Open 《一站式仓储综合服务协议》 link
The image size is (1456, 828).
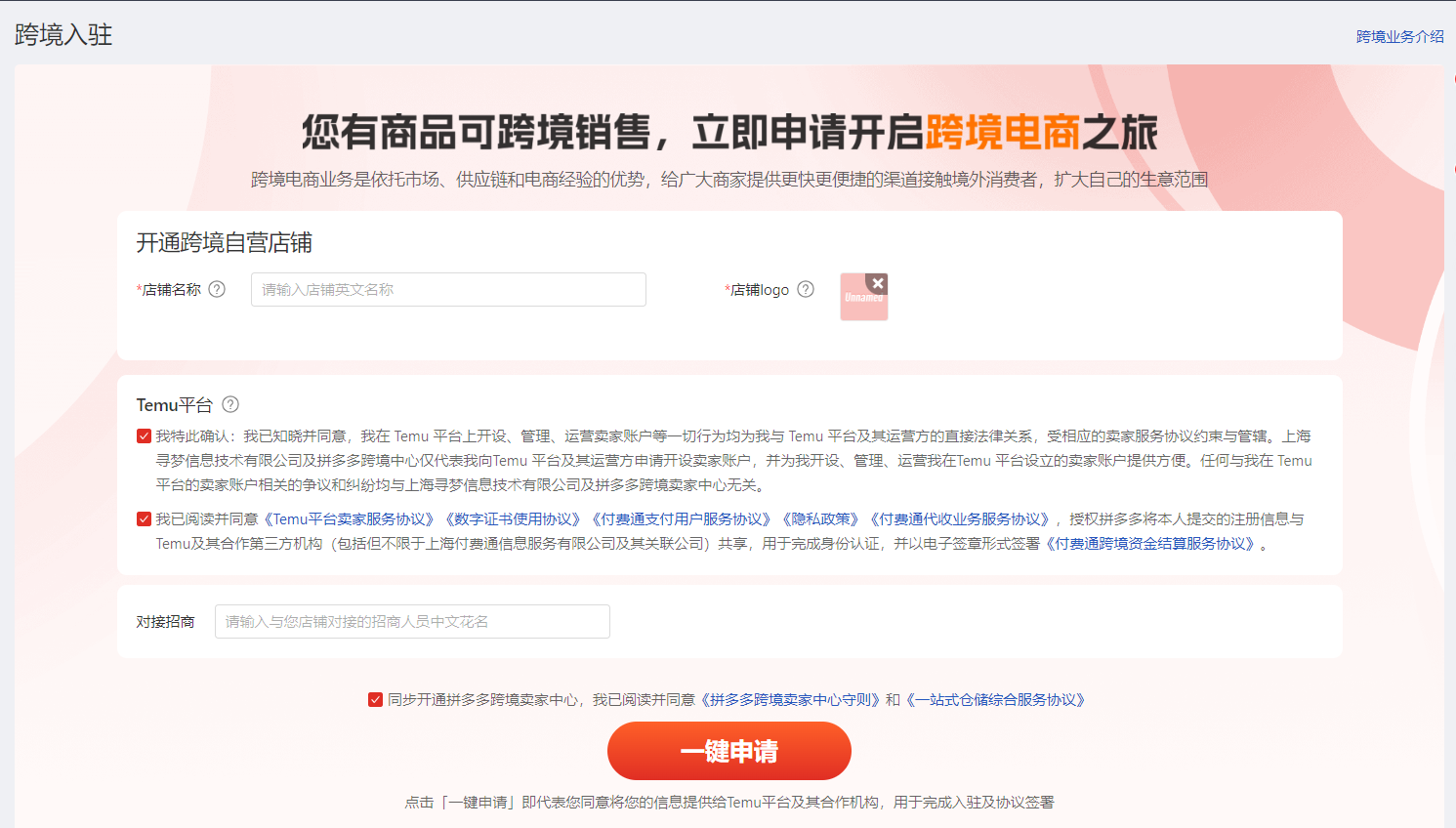point(995,700)
